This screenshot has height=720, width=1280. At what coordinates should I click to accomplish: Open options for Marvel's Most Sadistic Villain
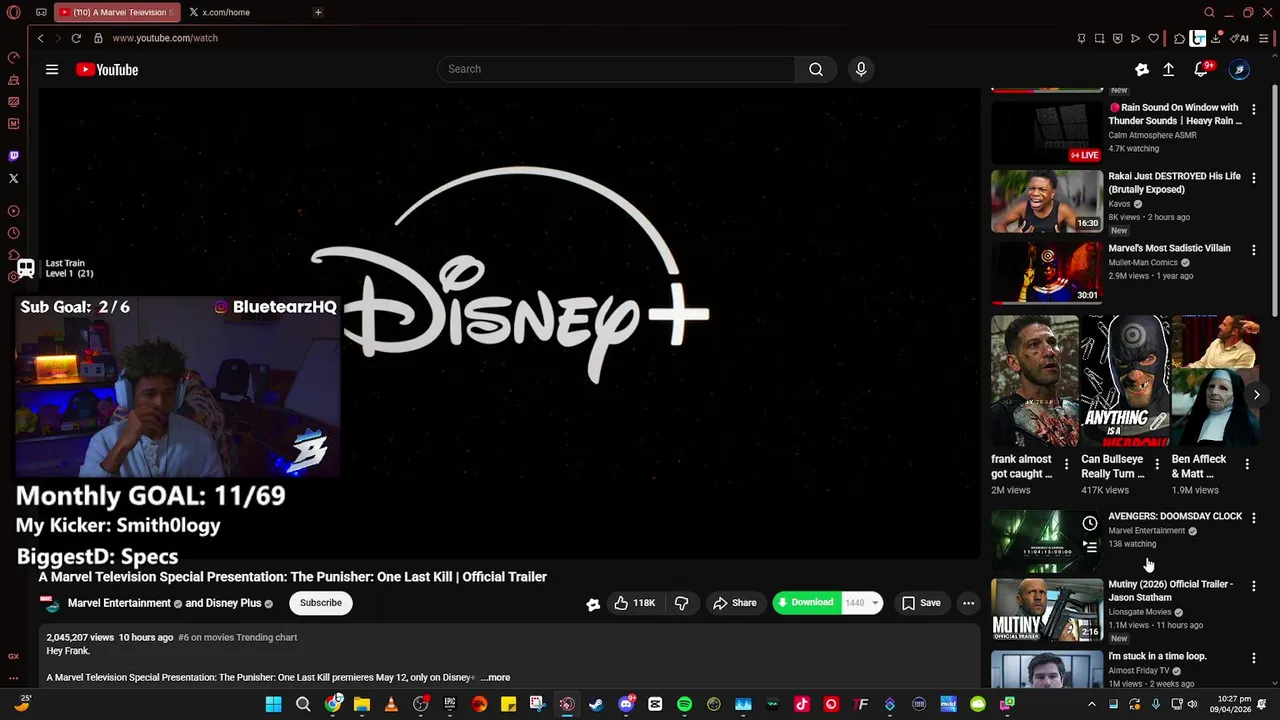tap(1253, 250)
